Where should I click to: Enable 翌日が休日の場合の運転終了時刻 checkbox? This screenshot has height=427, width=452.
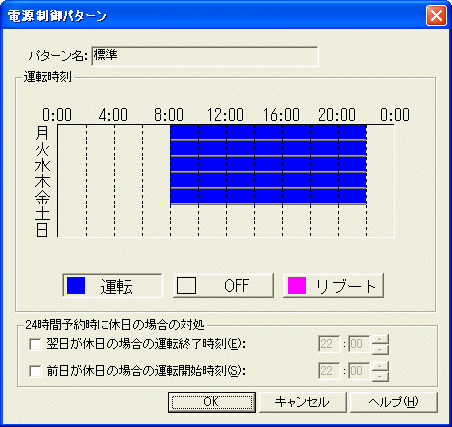pyautogui.click(x=35, y=344)
